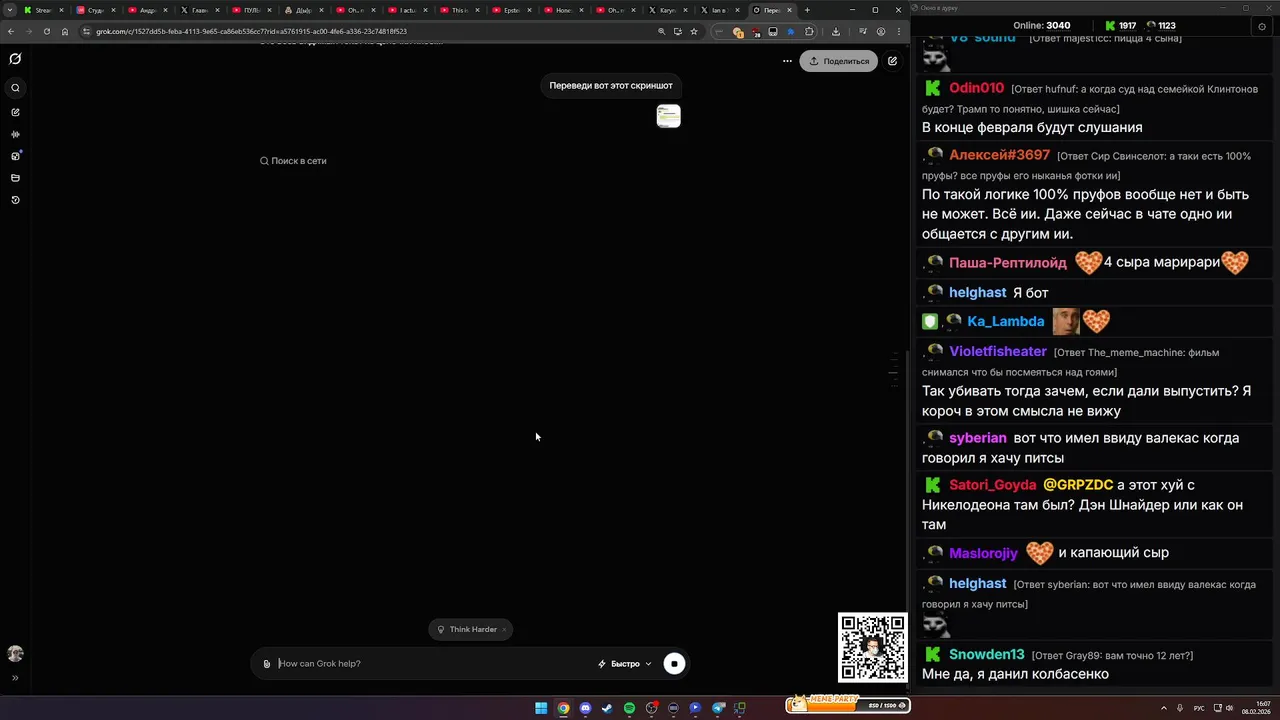This screenshot has height=720, width=1280.
Task: Open the browser downloads icon
Action: (x=836, y=31)
